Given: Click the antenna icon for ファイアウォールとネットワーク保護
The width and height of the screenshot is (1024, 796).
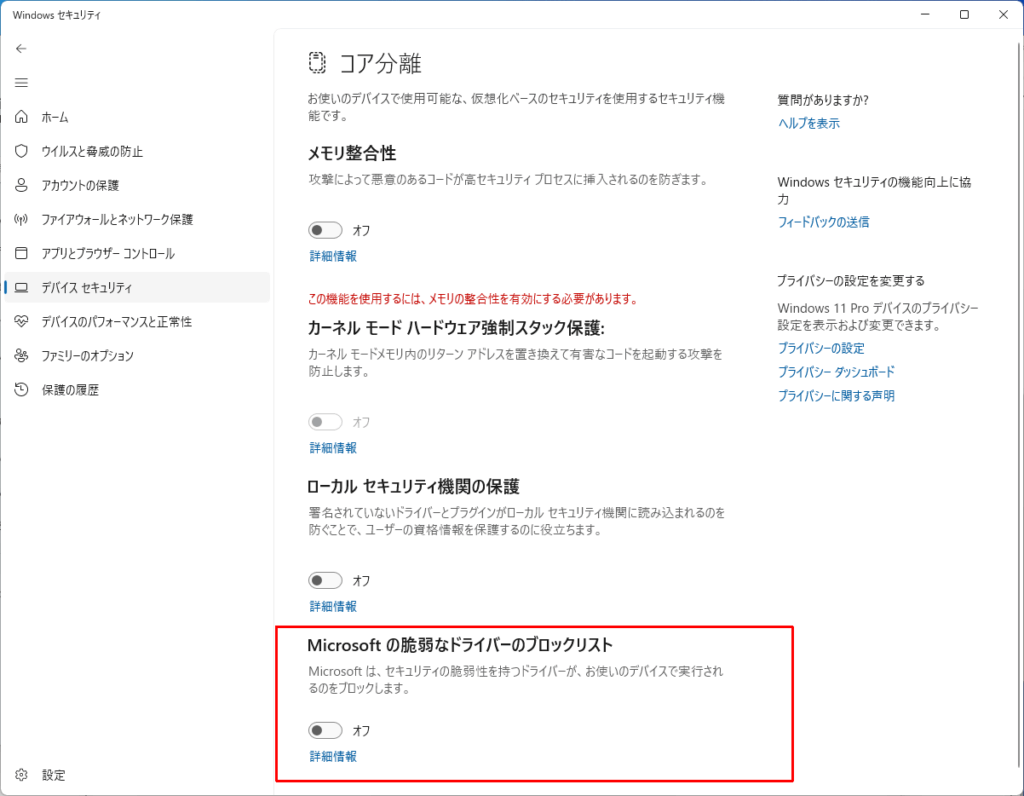Looking at the screenshot, I should (21, 219).
